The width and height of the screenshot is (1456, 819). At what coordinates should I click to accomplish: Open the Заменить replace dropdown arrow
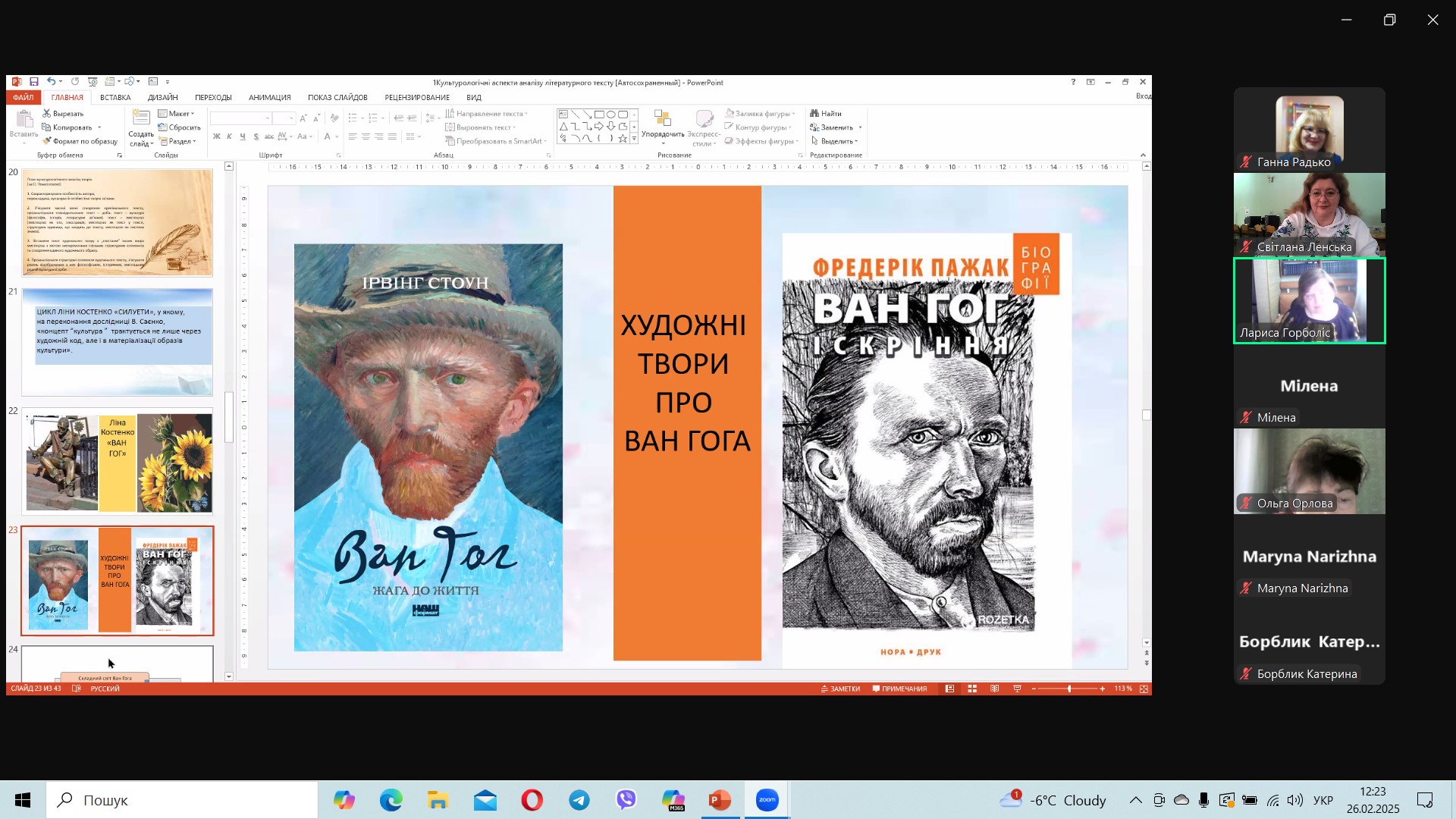tap(860, 127)
